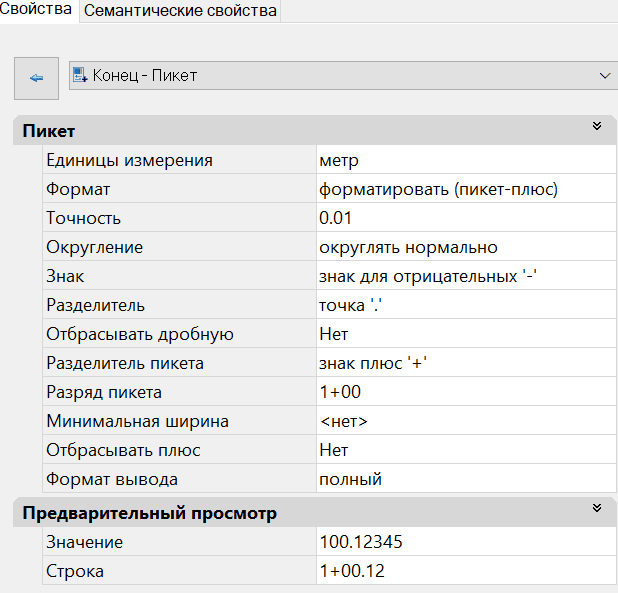
Task: Collapse the Предварительный просмотр section
Action: click(x=597, y=509)
